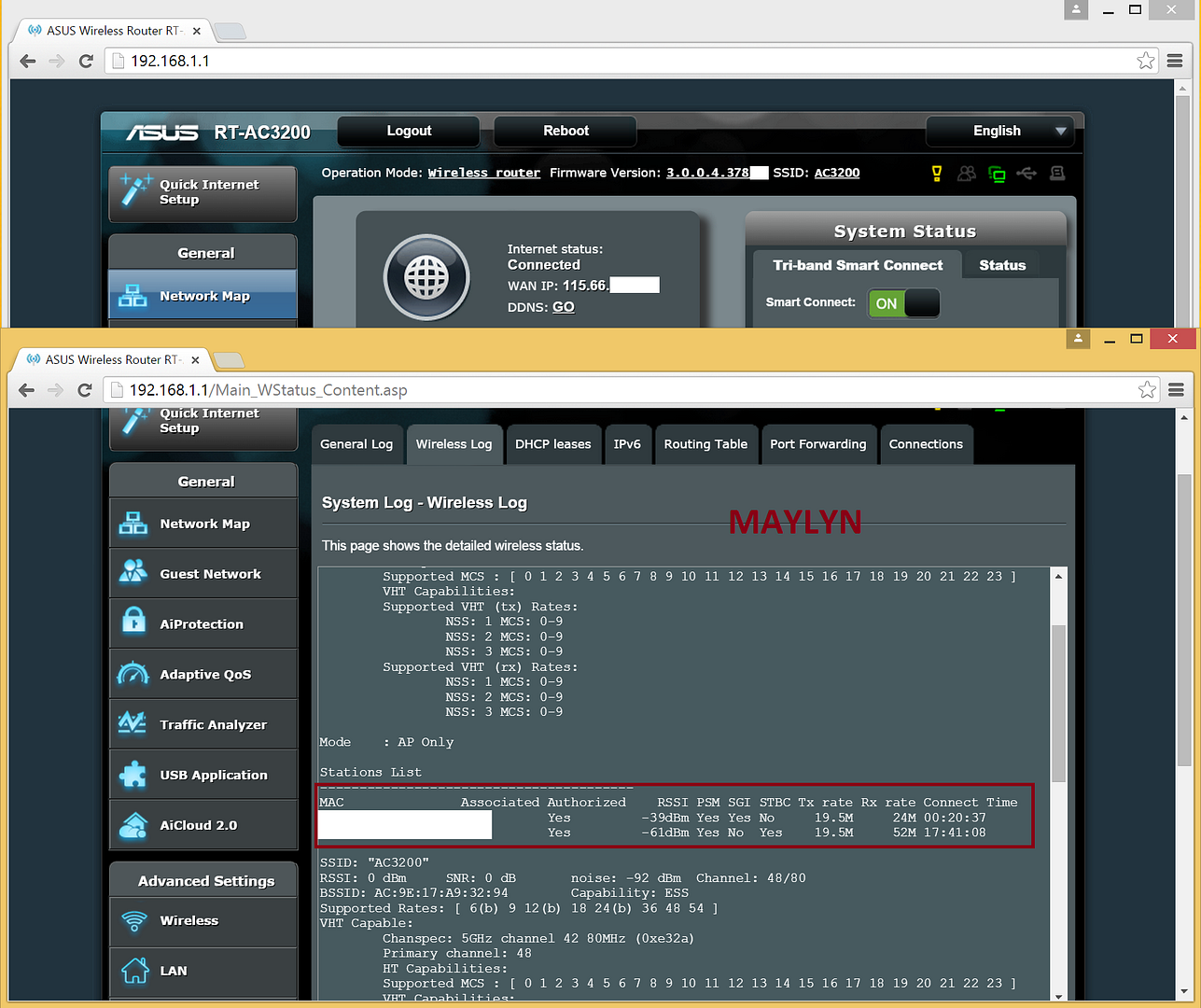Click Chrome profile icon in front window
1201x1008 pixels.
tap(1078, 338)
